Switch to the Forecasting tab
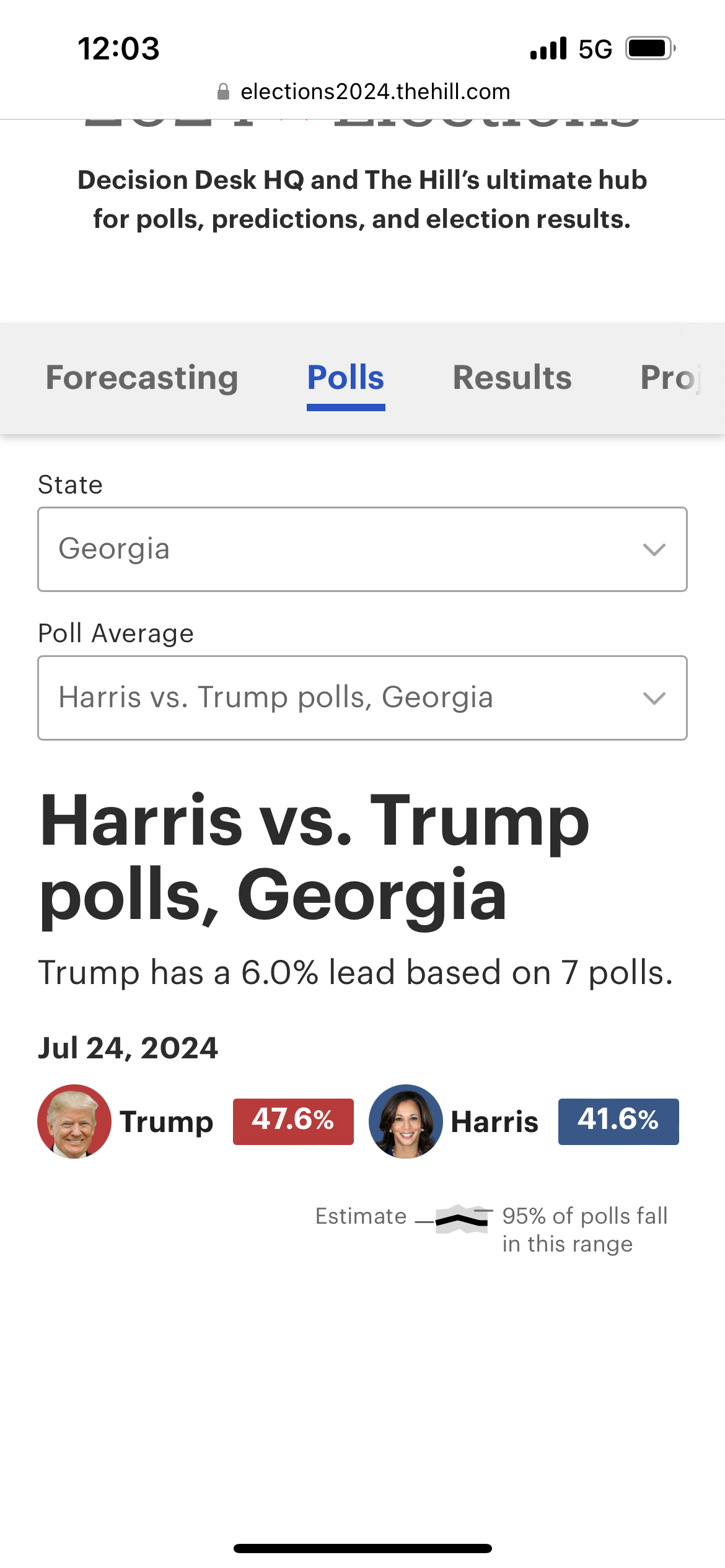 coord(142,378)
